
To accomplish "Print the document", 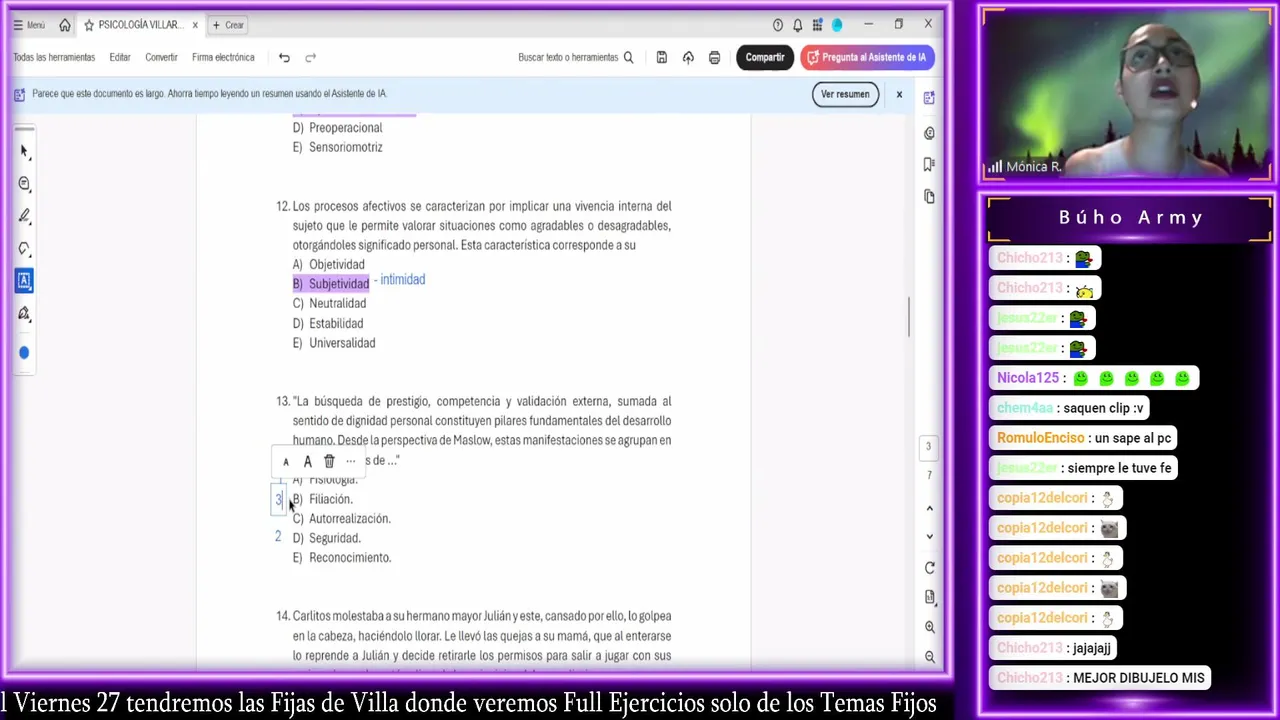I will (x=714, y=58).
